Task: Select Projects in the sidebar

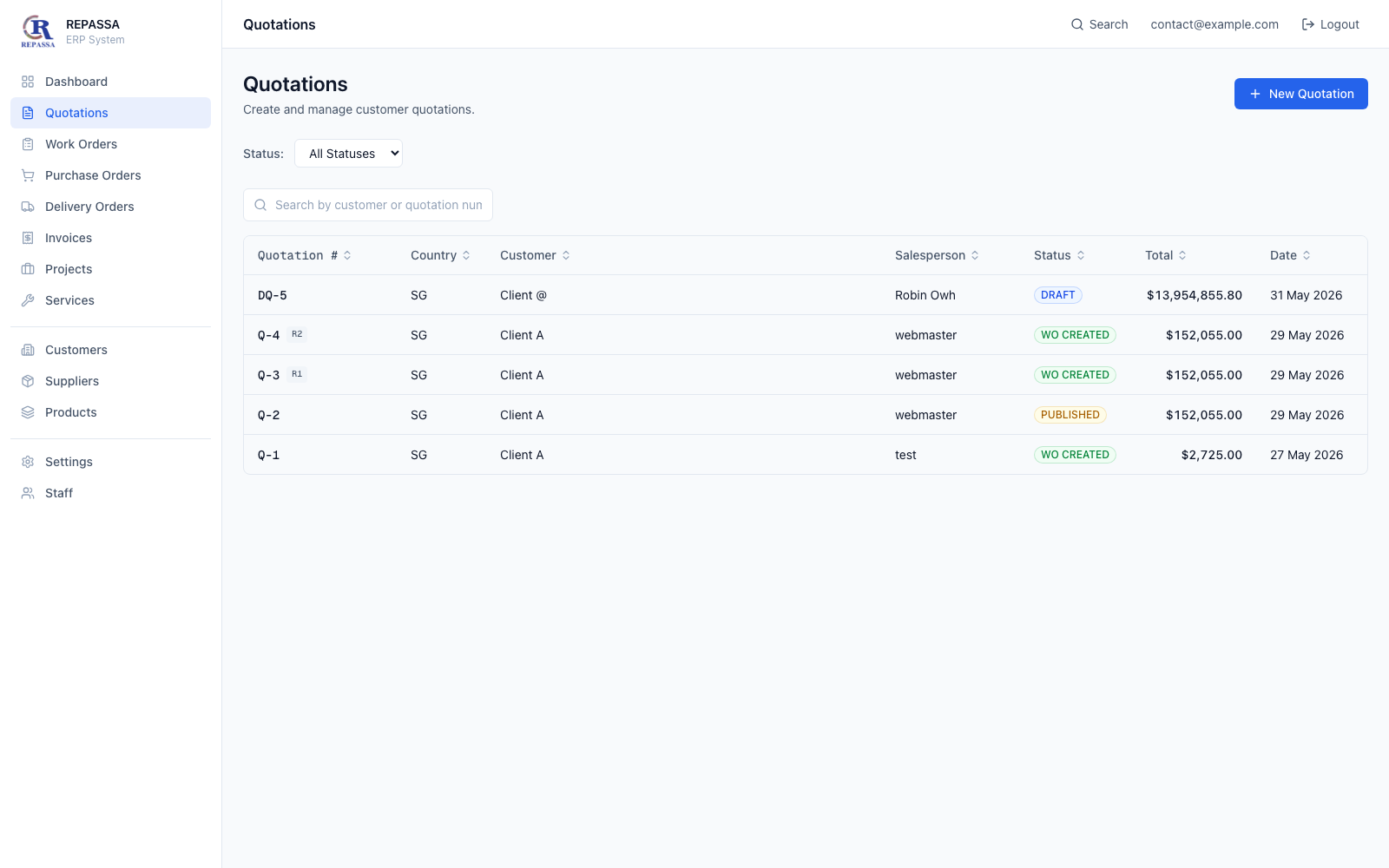Action: [x=110, y=269]
